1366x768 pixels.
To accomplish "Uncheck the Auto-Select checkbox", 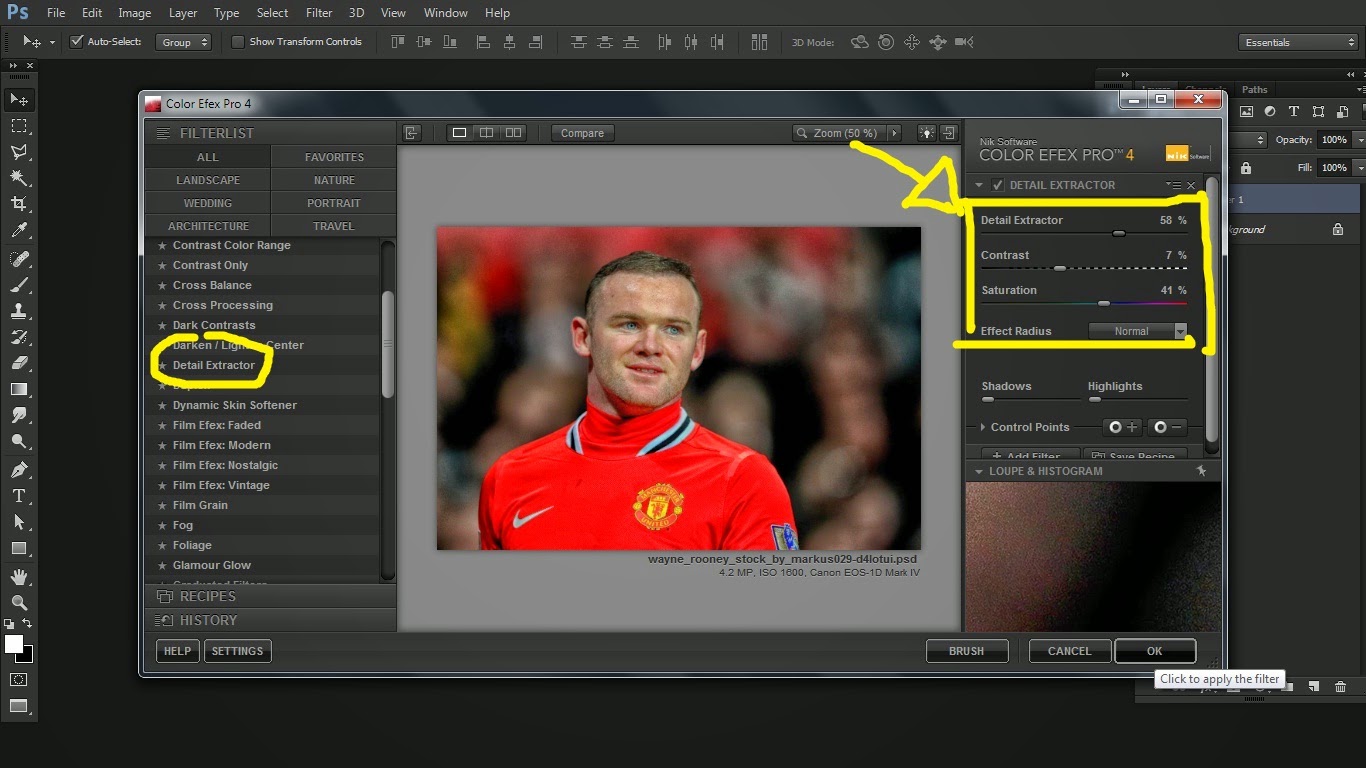I will pos(76,42).
